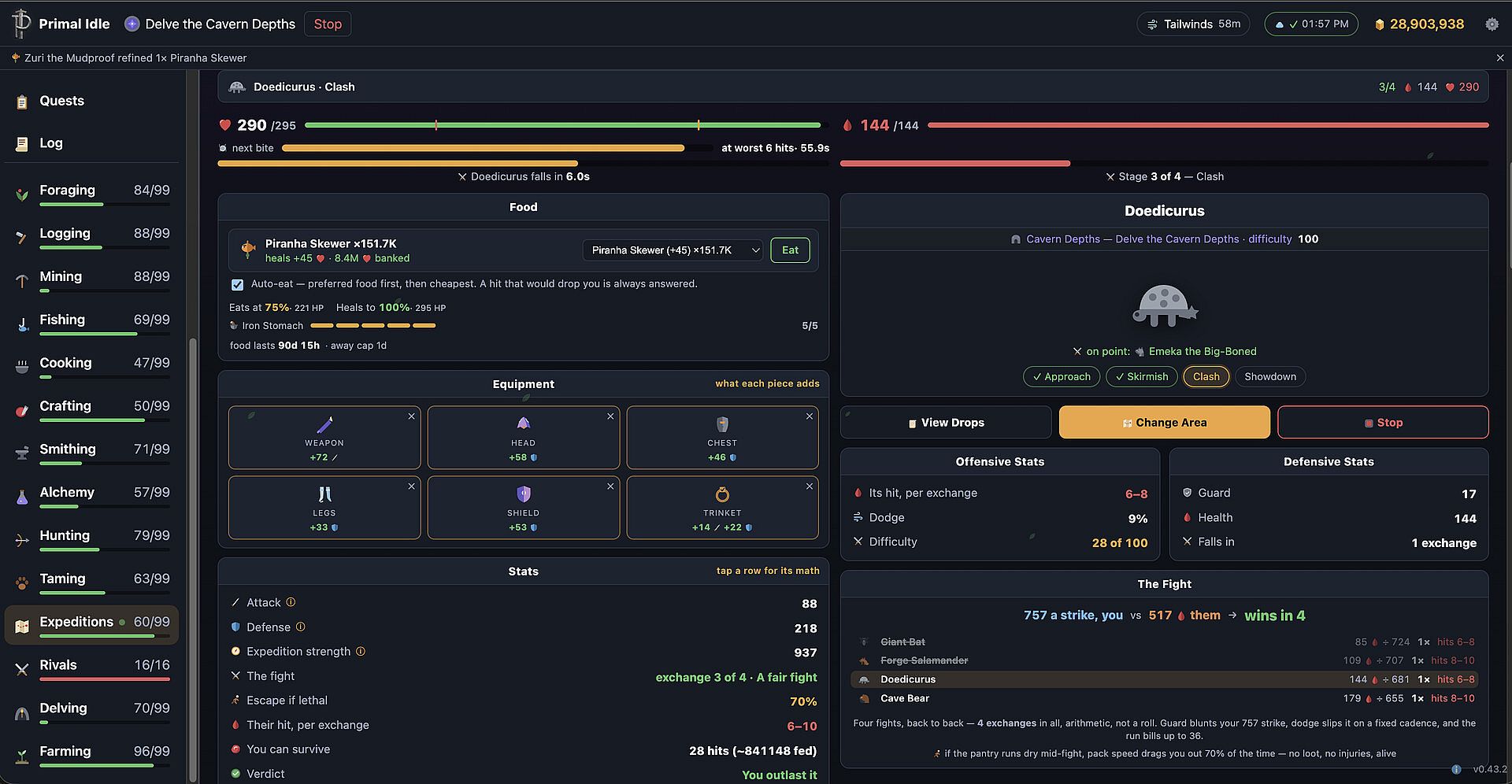Remove the Weapon equipment piece
The height and width of the screenshot is (784, 1512).
pyautogui.click(x=411, y=416)
